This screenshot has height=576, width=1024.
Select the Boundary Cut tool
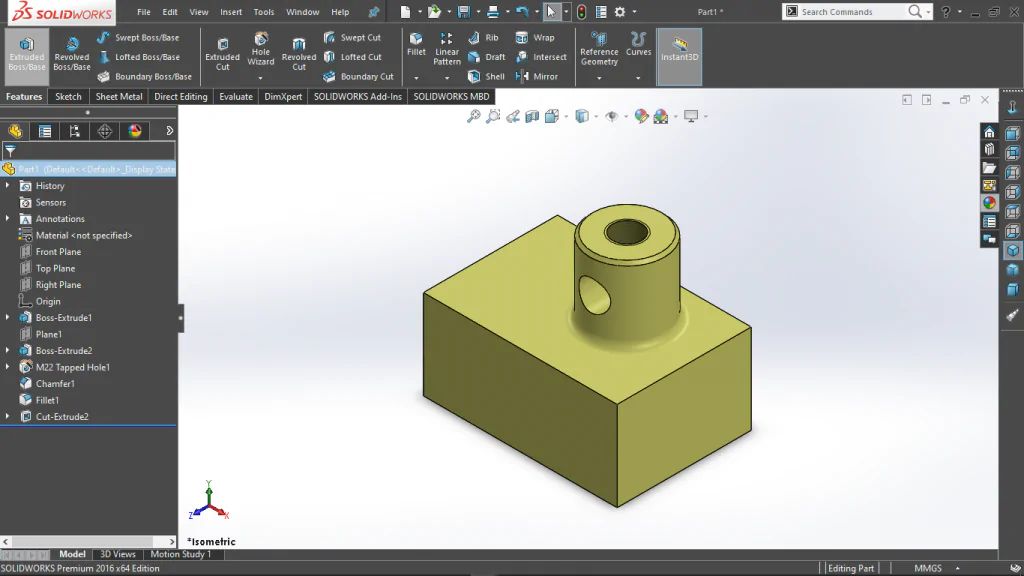point(359,76)
